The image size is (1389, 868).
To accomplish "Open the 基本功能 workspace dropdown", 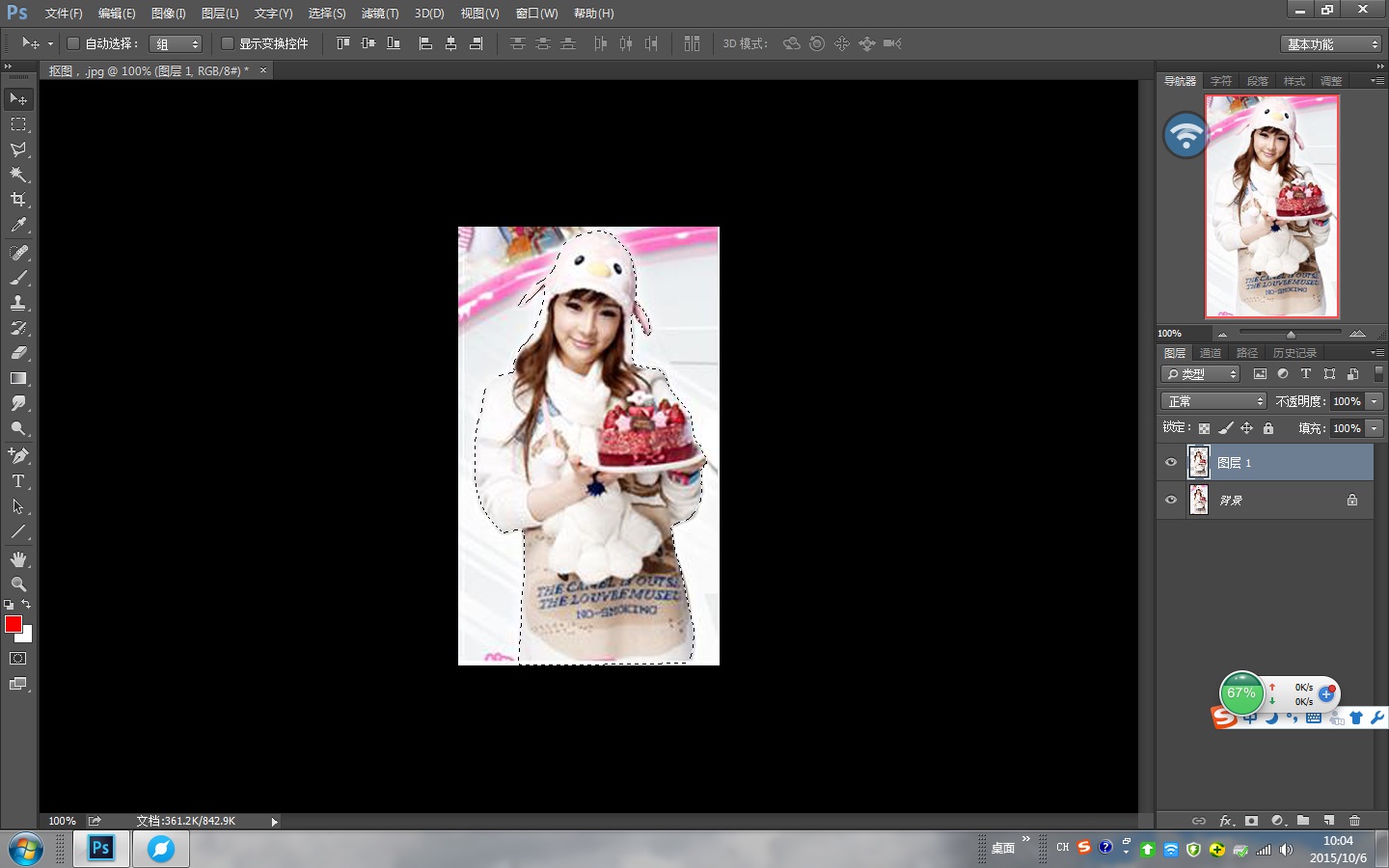I will point(1332,44).
